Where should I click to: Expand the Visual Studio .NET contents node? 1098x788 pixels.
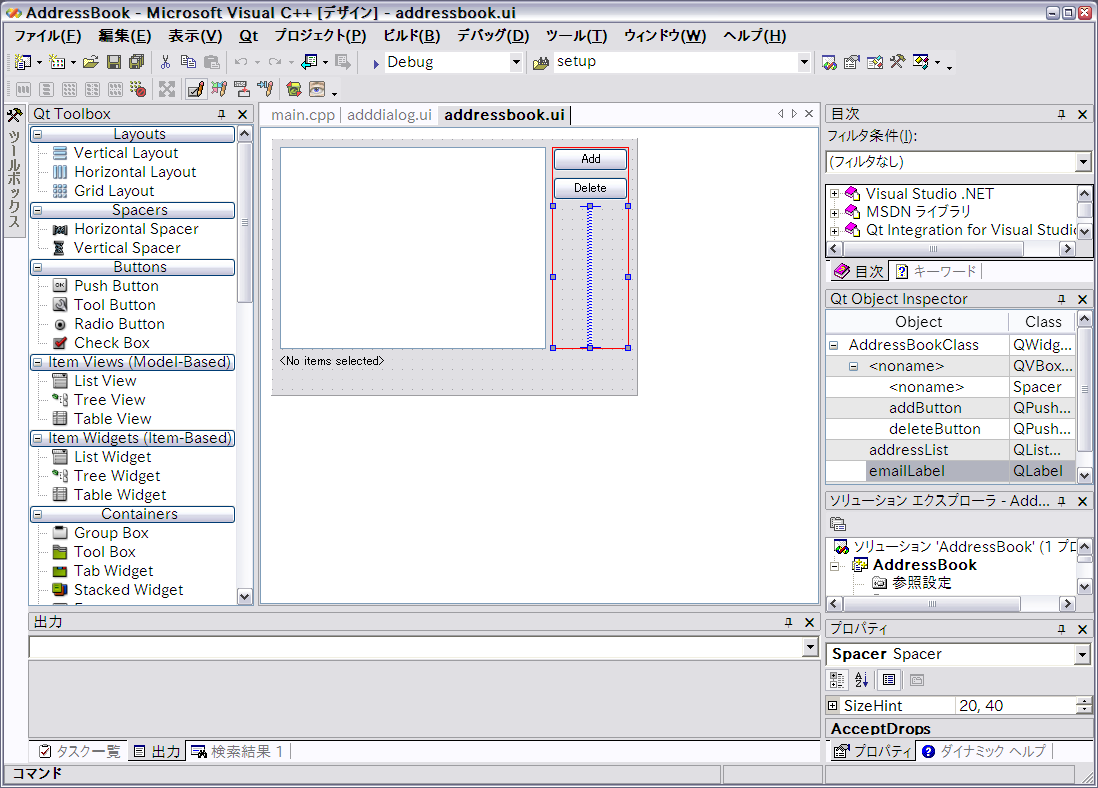(835, 194)
